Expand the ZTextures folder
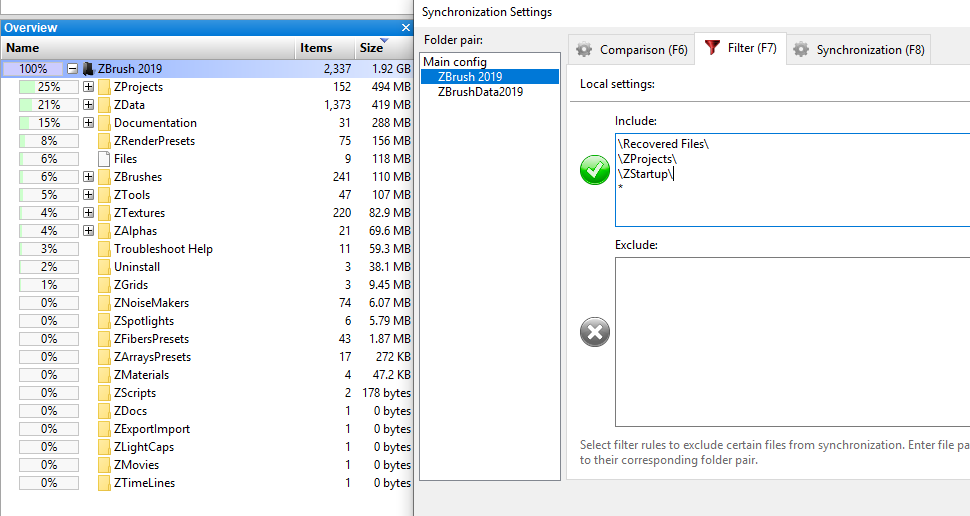The image size is (970, 516). 88,212
